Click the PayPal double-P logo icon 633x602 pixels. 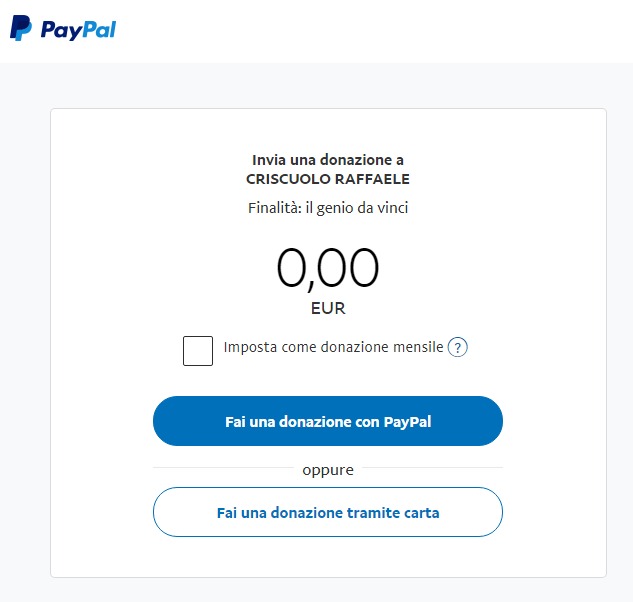pos(21,28)
